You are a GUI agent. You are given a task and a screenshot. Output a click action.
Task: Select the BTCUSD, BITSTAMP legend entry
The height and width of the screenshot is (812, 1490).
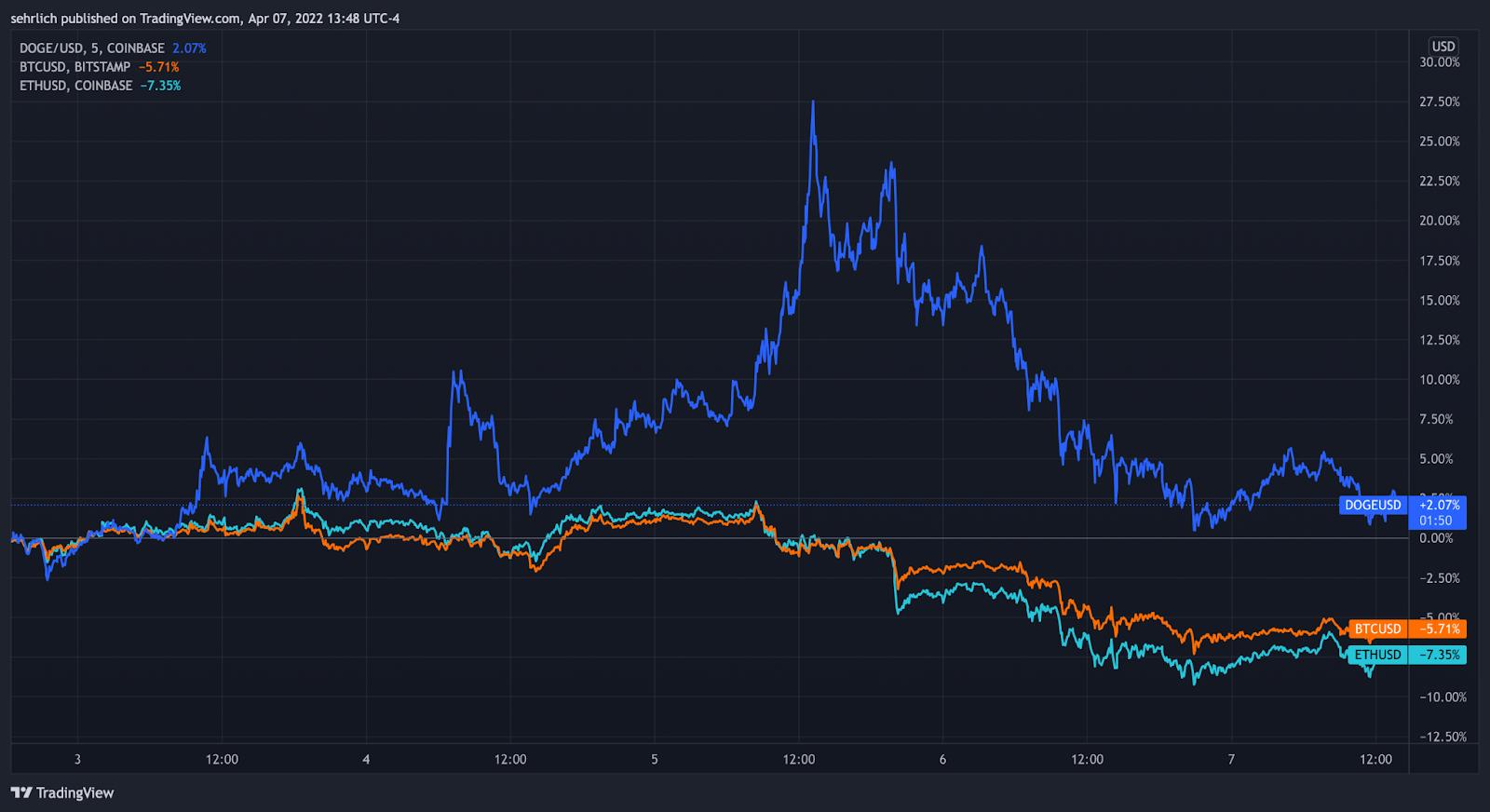coord(75,67)
